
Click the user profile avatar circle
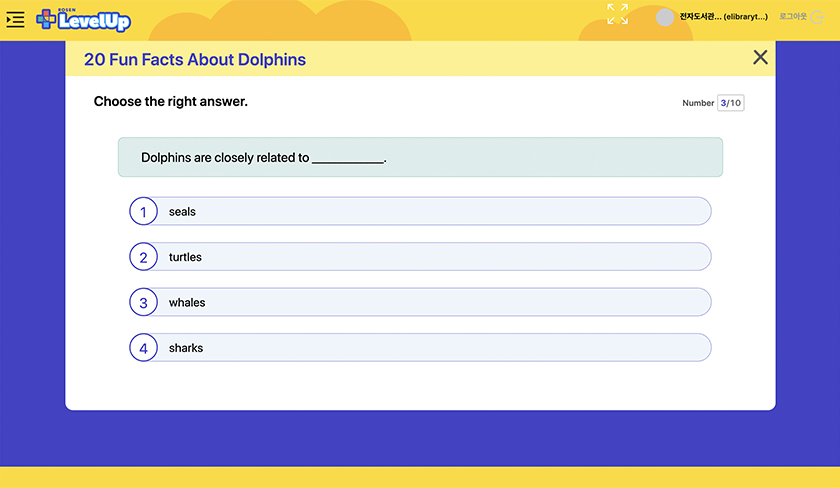tap(665, 17)
